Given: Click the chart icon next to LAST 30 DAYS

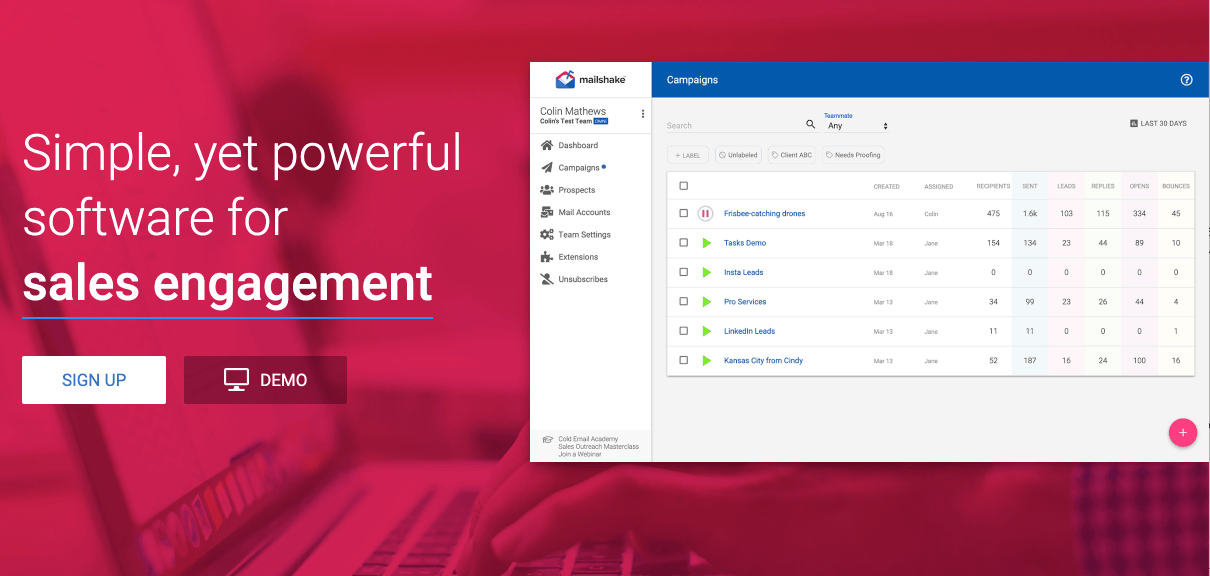Looking at the screenshot, I should pyautogui.click(x=1133, y=124).
